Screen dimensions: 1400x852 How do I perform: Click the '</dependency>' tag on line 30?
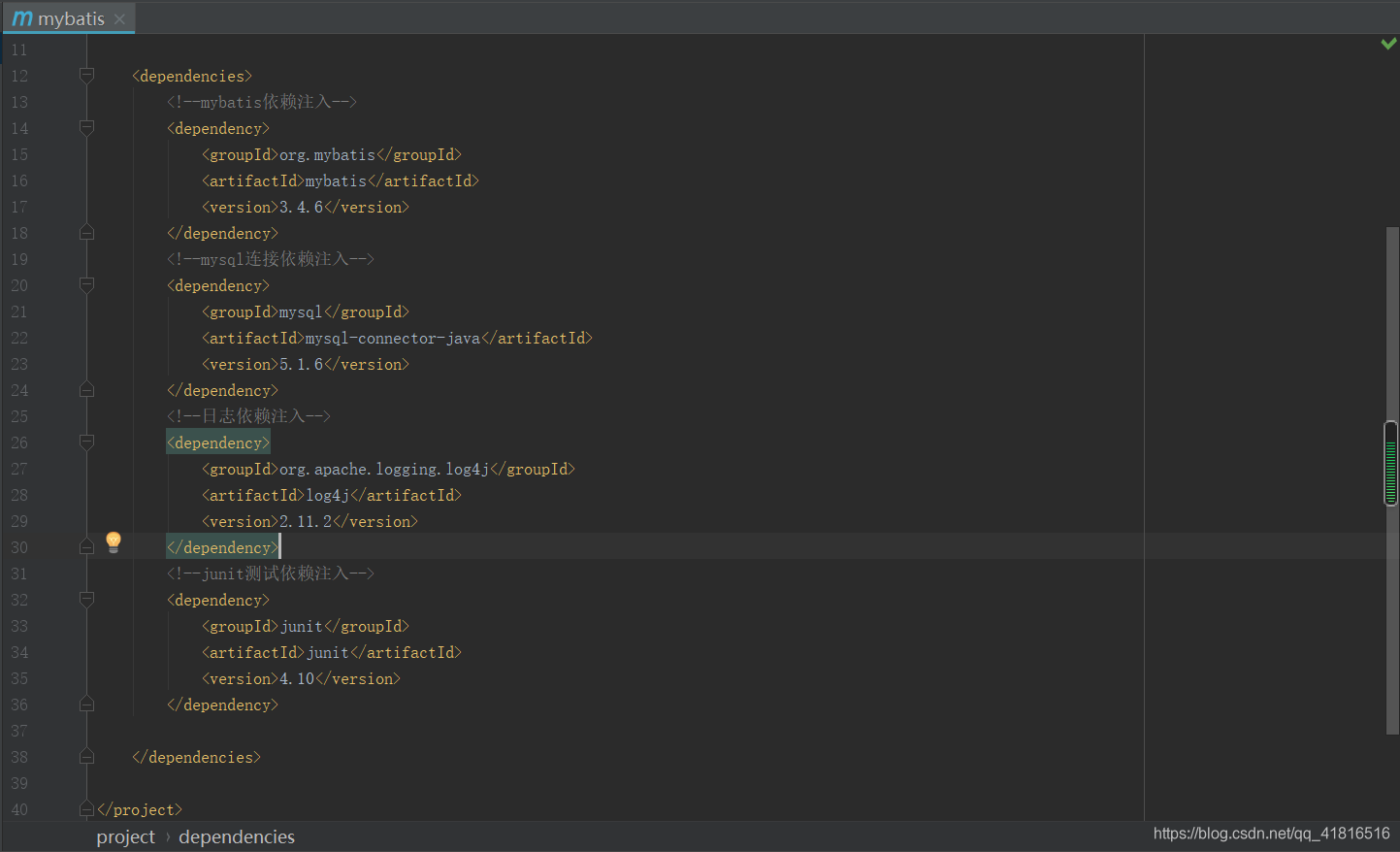click(x=222, y=547)
